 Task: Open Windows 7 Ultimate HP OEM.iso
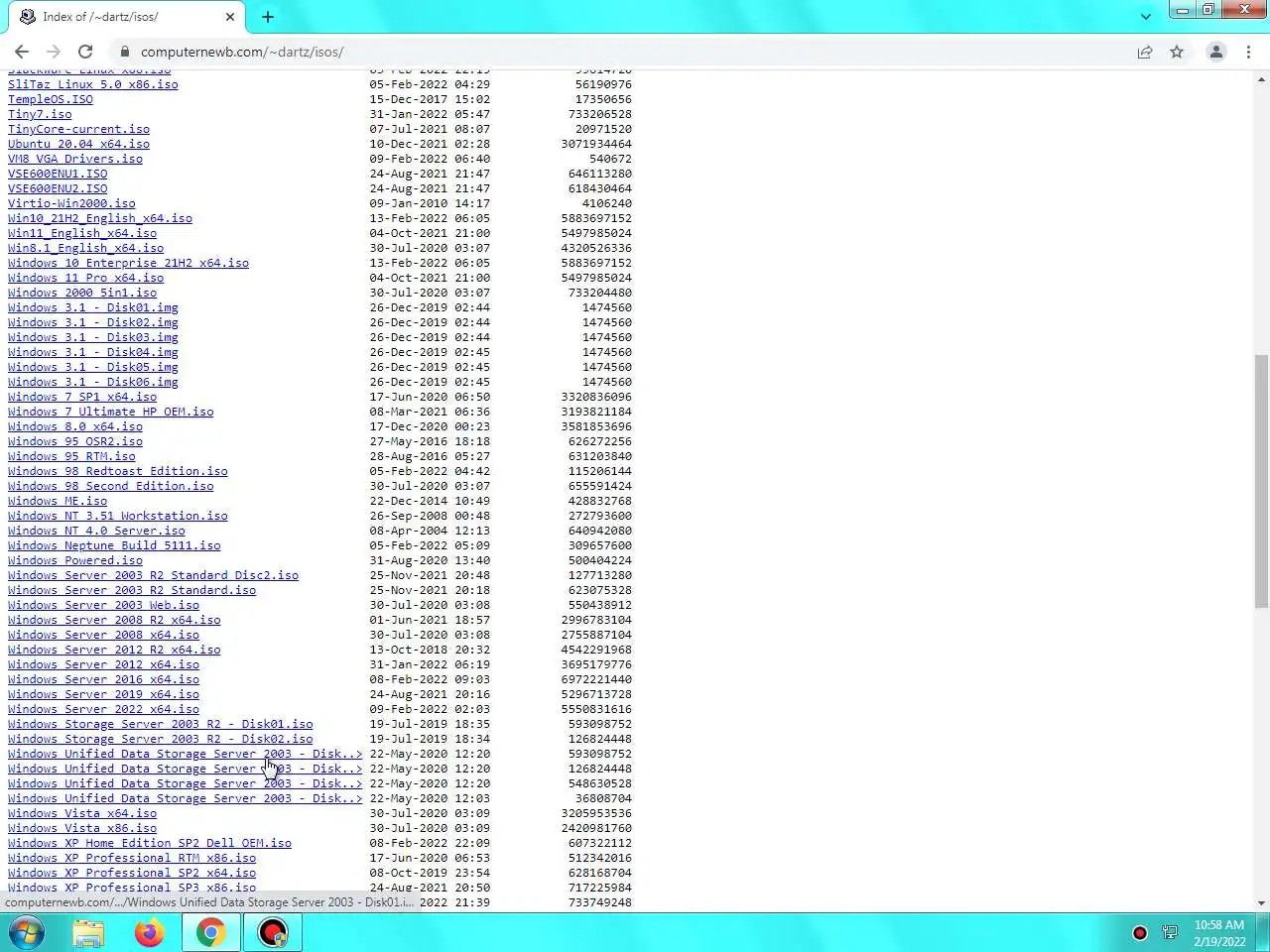pyautogui.click(x=111, y=412)
